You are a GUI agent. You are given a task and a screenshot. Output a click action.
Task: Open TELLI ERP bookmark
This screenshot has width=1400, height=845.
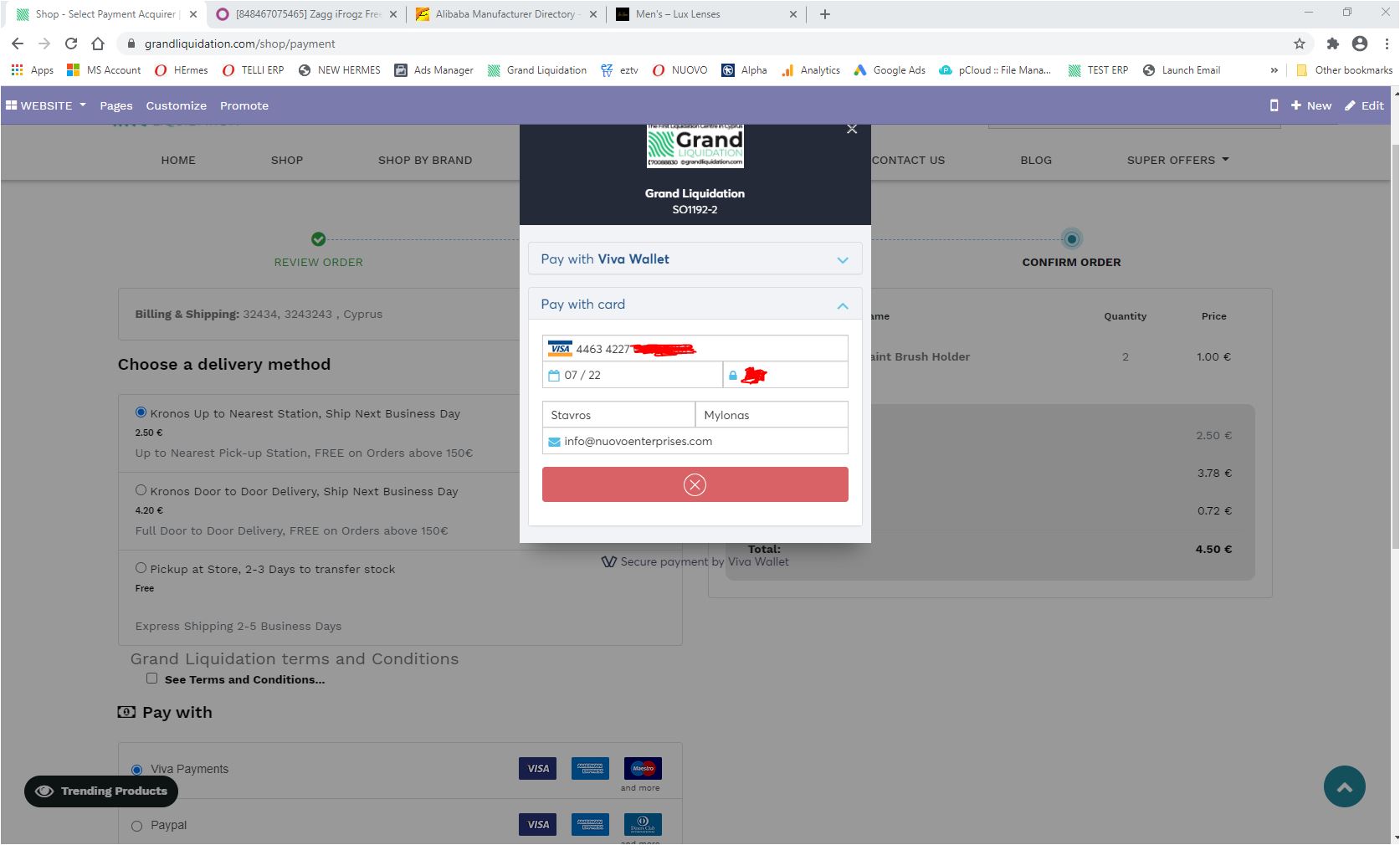coord(254,70)
